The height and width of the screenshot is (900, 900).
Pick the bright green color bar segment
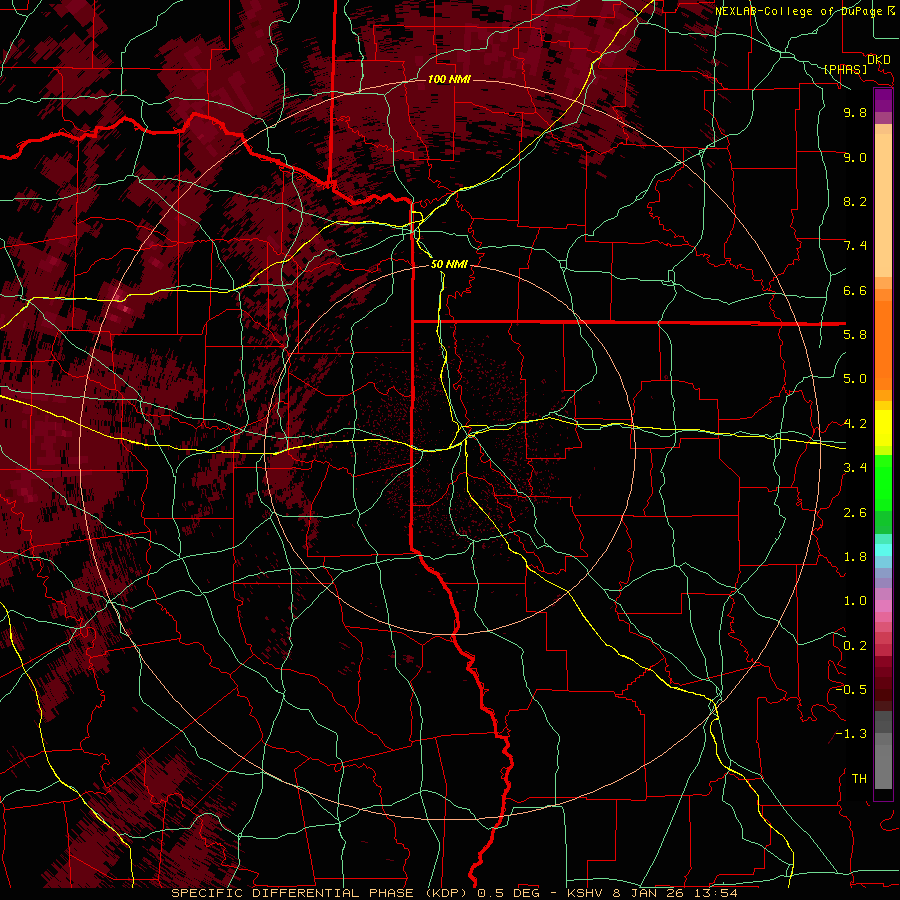click(x=883, y=483)
